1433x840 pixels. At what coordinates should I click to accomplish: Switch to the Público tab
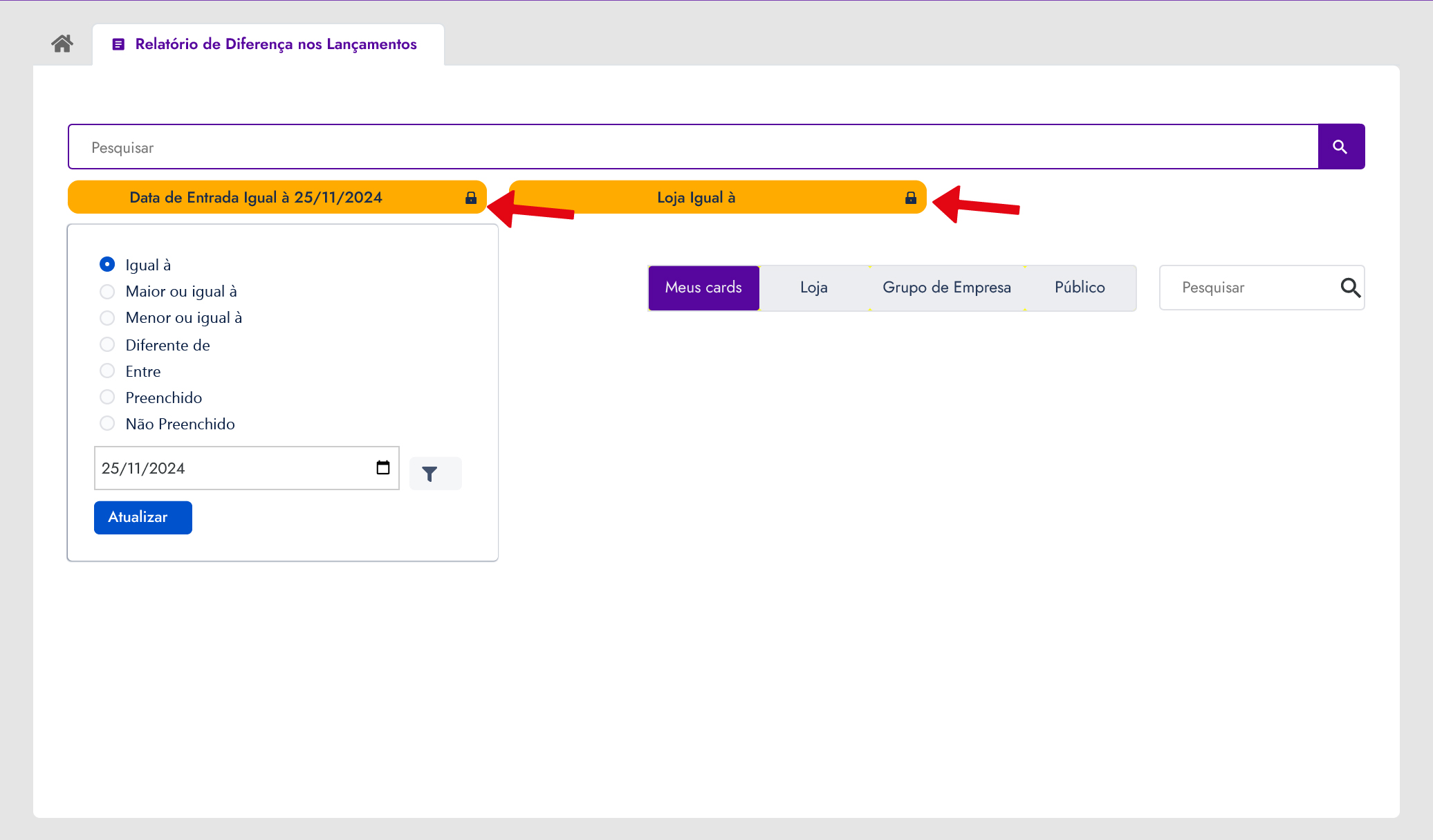pos(1079,288)
